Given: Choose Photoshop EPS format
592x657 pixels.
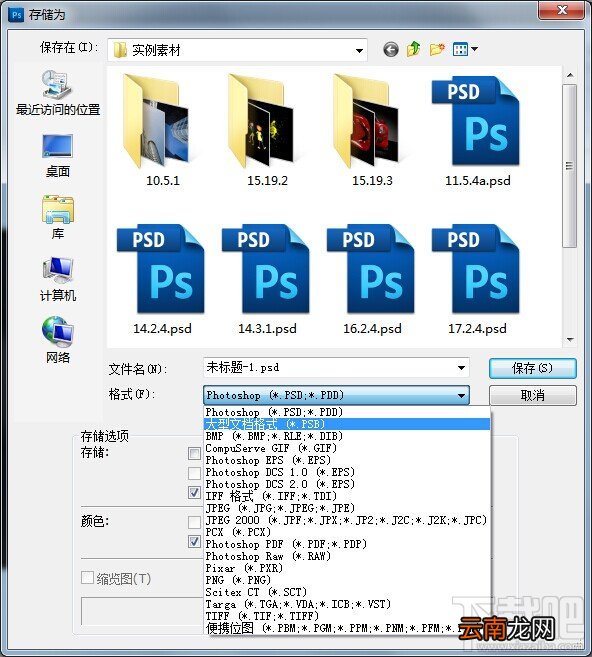Looking at the screenshot, I should [x=347, y=460].
